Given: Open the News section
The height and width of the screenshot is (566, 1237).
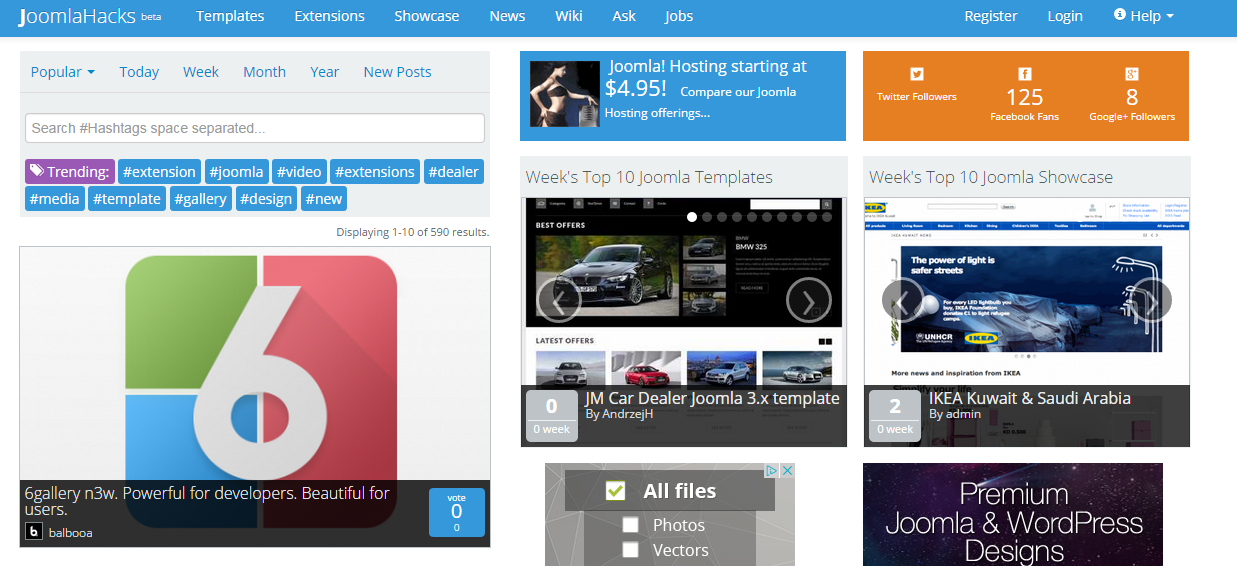Looking at the screenshot, I should pos(507,16).
